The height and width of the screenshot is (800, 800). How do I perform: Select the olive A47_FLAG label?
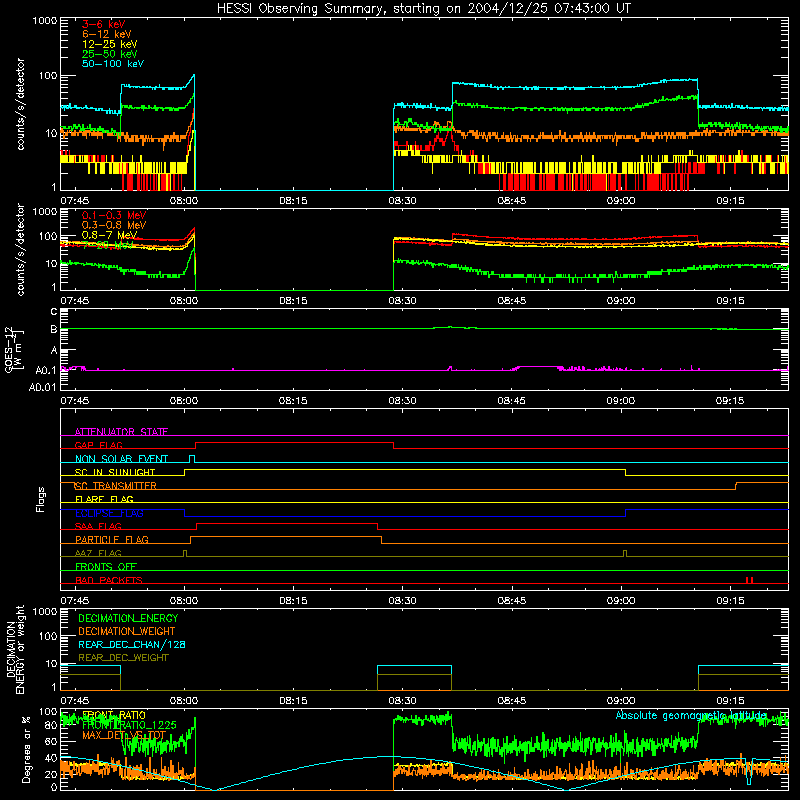[98, 553]
